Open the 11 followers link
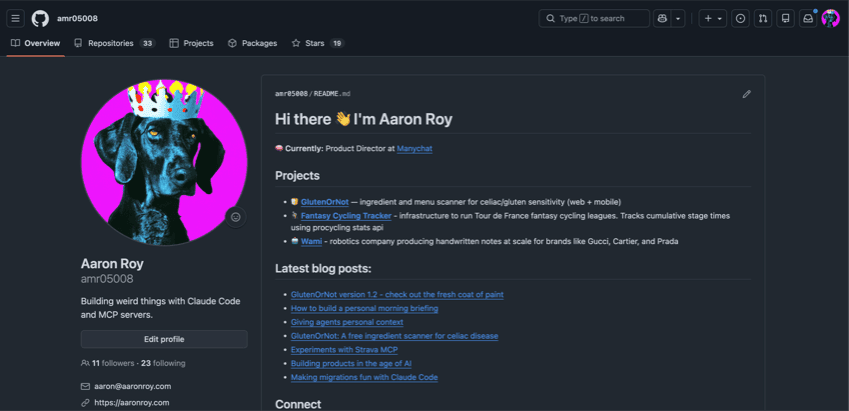The image size is (849, 411). point(111,363)
